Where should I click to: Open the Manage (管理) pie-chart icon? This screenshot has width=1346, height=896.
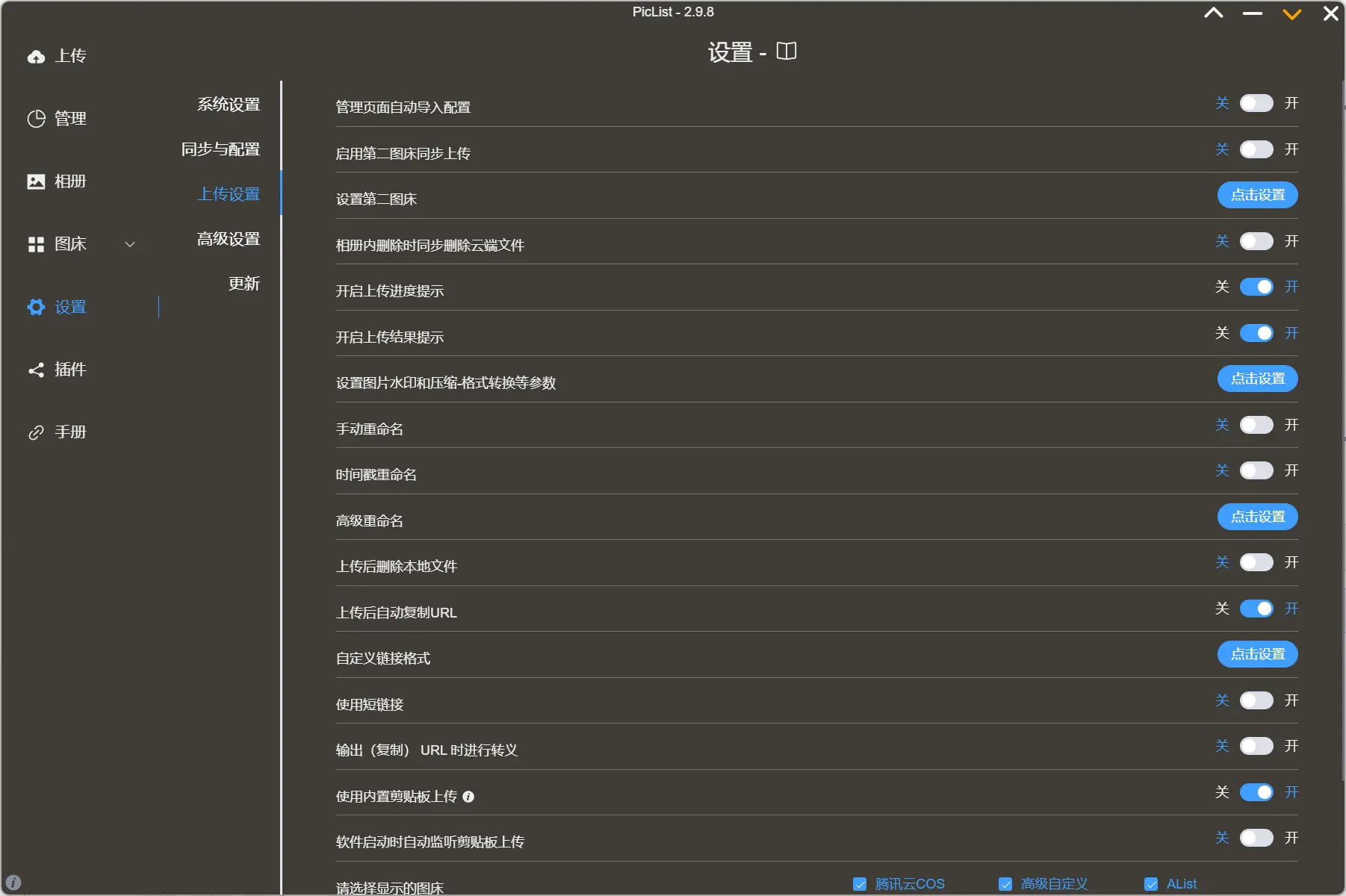[36, 119]
